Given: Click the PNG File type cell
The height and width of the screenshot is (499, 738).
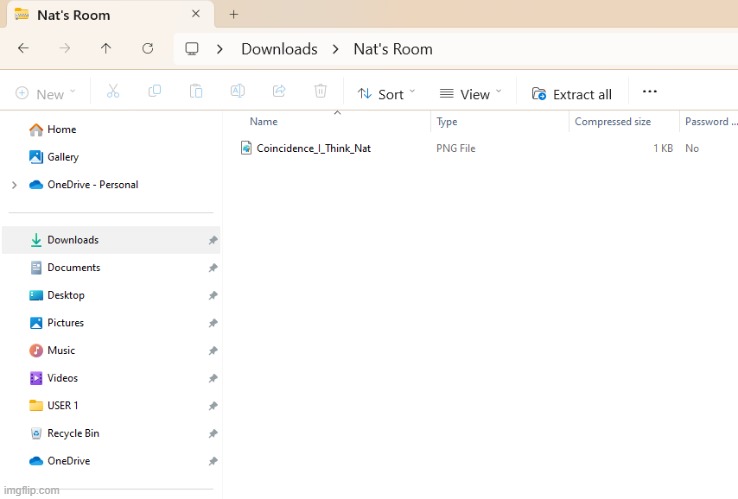Looking at the screenshot, I should [x=456, y=148].
